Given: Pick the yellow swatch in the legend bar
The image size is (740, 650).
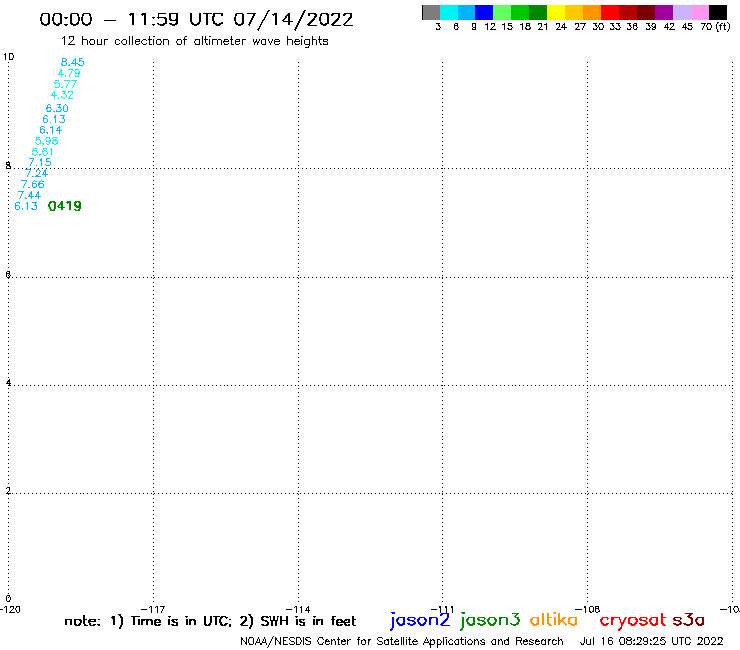Looking at the screenshot, I should 556,12.
